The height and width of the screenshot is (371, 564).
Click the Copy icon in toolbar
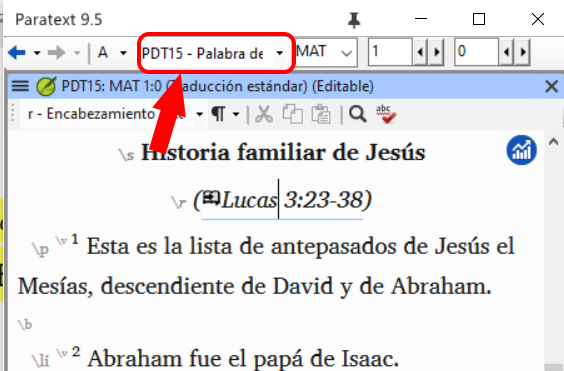[x=292, y=114]
